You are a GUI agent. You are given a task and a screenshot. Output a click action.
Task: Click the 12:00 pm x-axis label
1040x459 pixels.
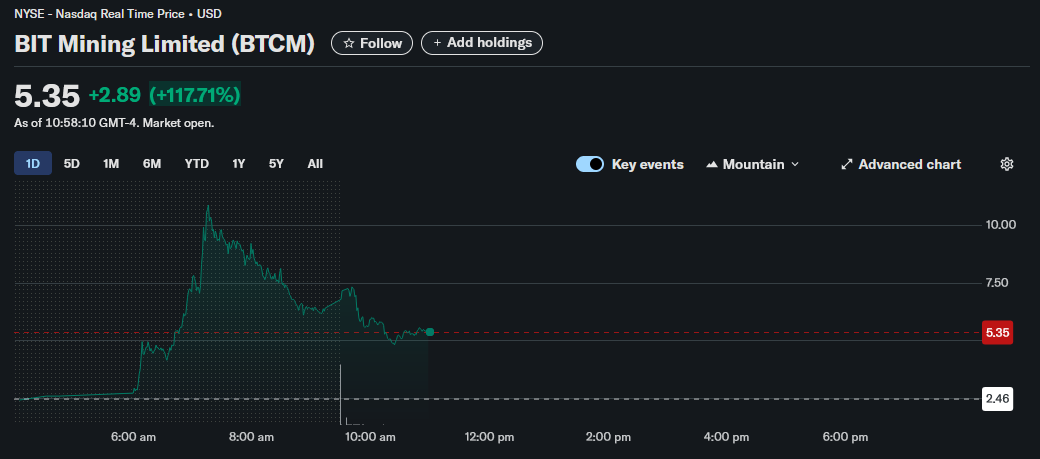click(488, 437)
